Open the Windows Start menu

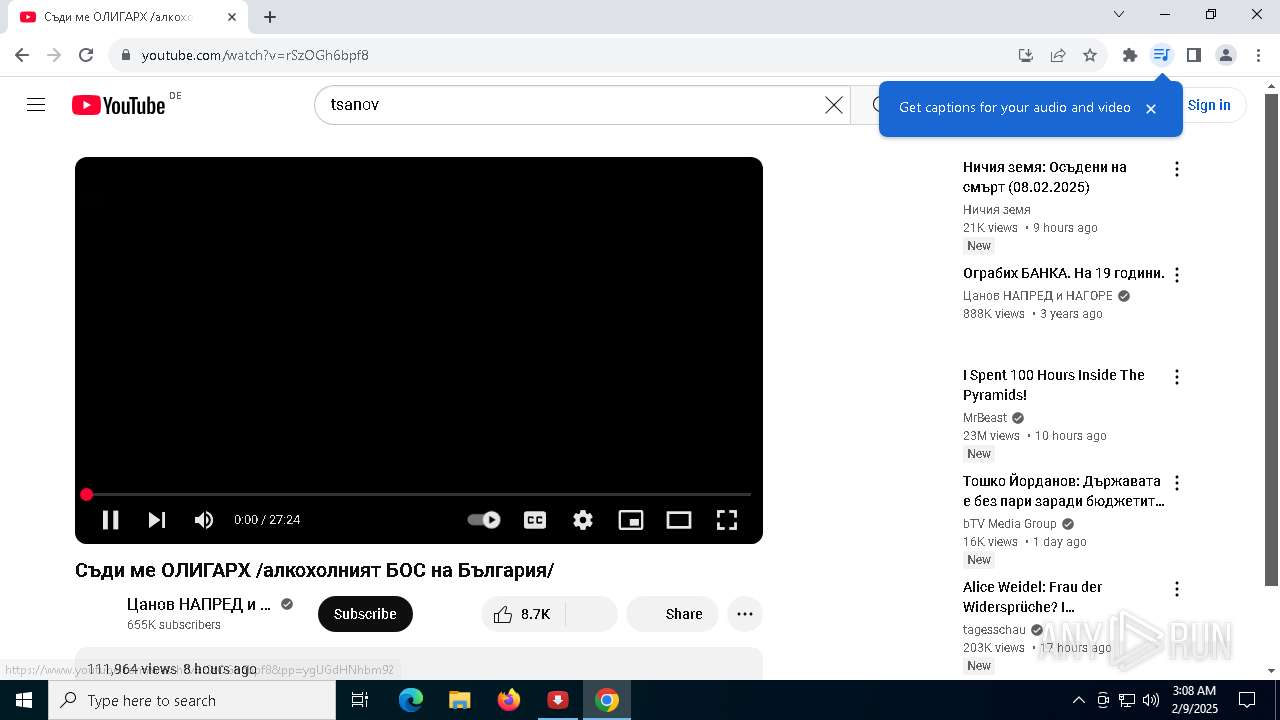pyautogui.click(x=24, y=700)
